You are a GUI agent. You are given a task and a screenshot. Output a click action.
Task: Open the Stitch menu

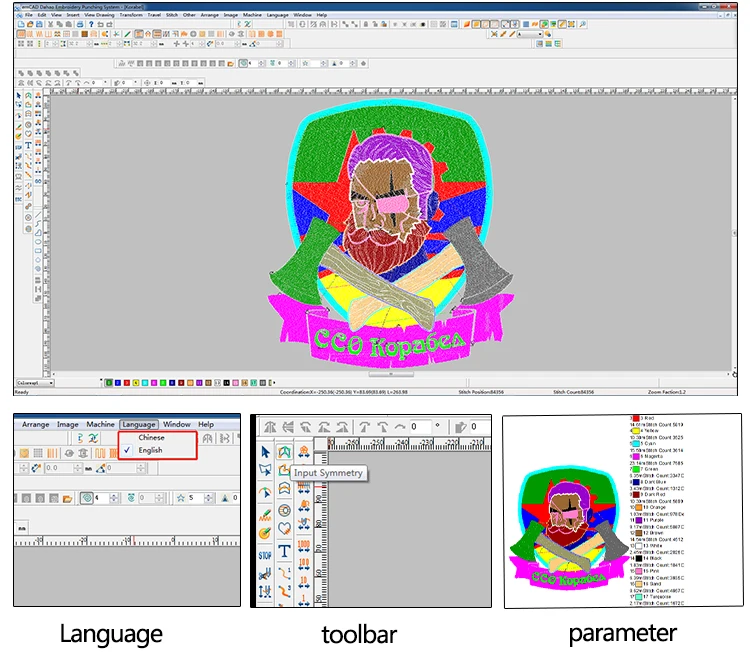[170, 15]
